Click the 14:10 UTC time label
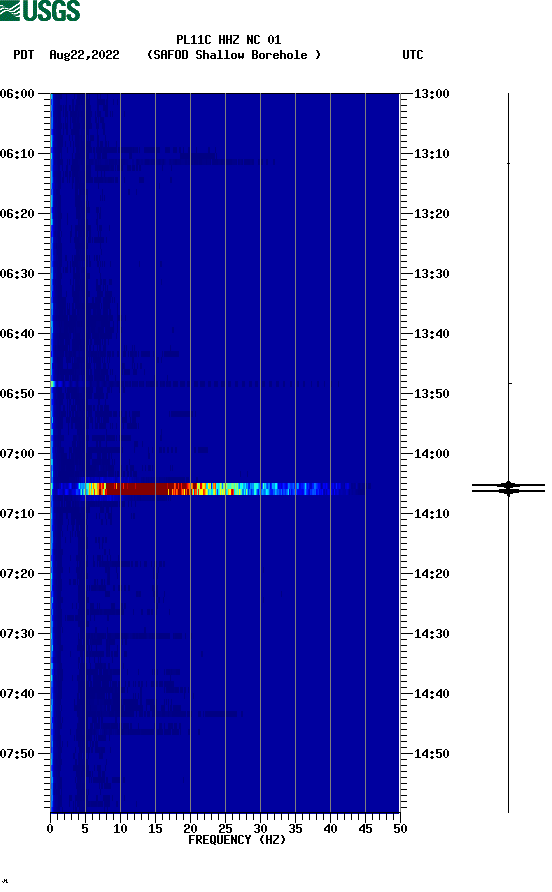 [431, 514]
